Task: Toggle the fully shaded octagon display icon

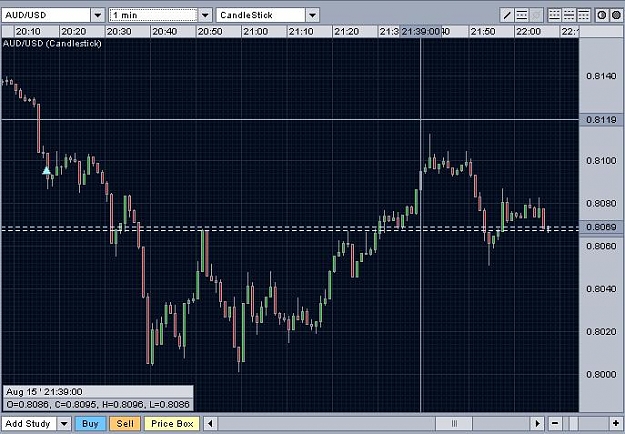Action: pyautogui.click(x=616, y=16)
